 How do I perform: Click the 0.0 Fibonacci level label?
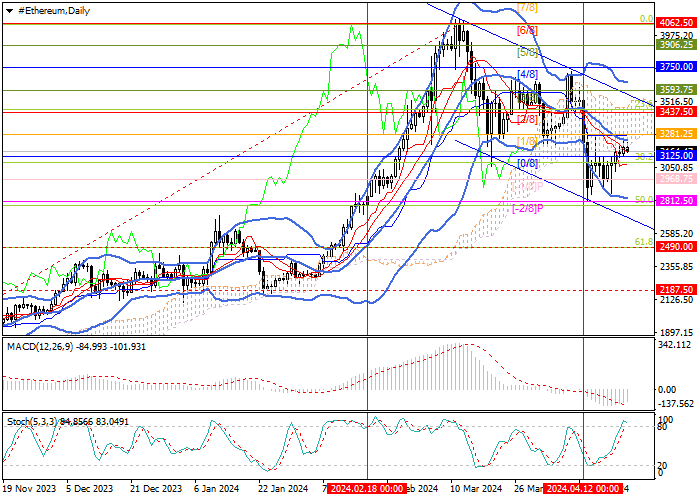tap(646, 19)
